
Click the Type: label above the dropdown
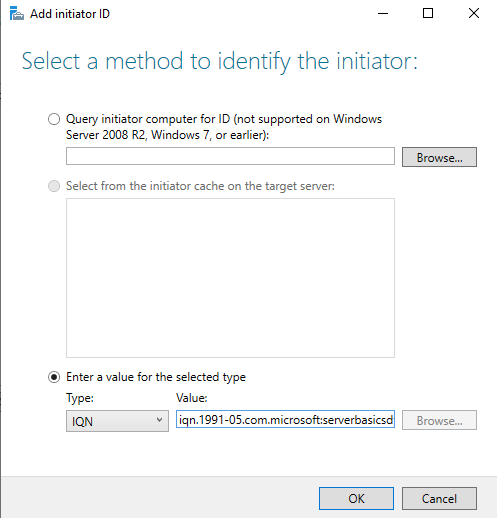(x=80, y=398)
